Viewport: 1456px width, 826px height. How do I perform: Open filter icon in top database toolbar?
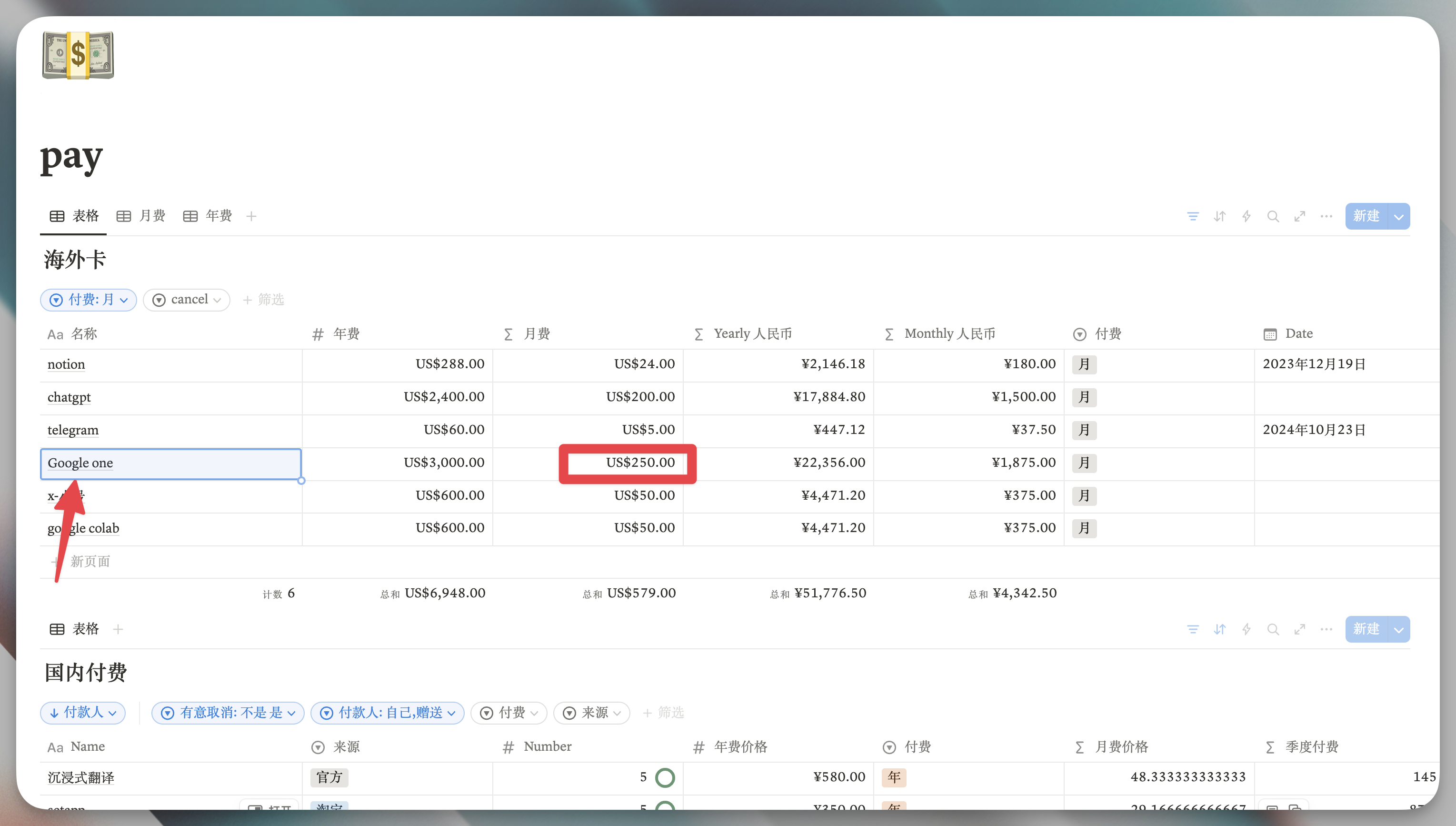(1193, 216)
